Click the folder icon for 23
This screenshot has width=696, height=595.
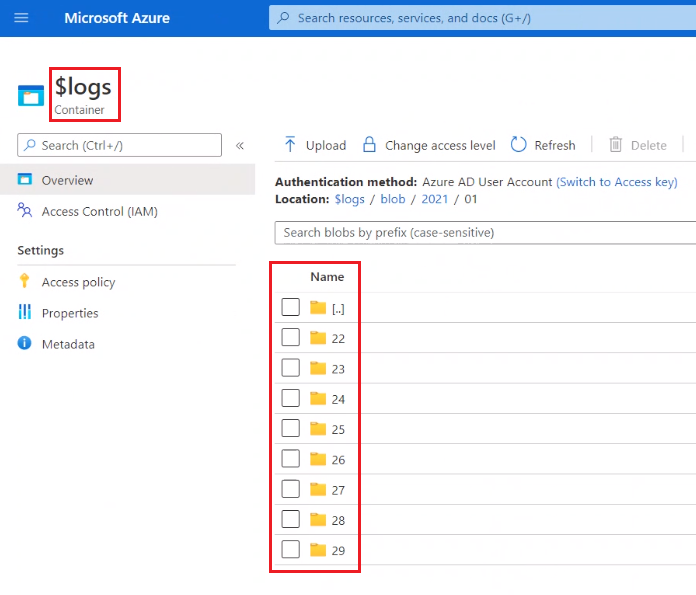318,368
